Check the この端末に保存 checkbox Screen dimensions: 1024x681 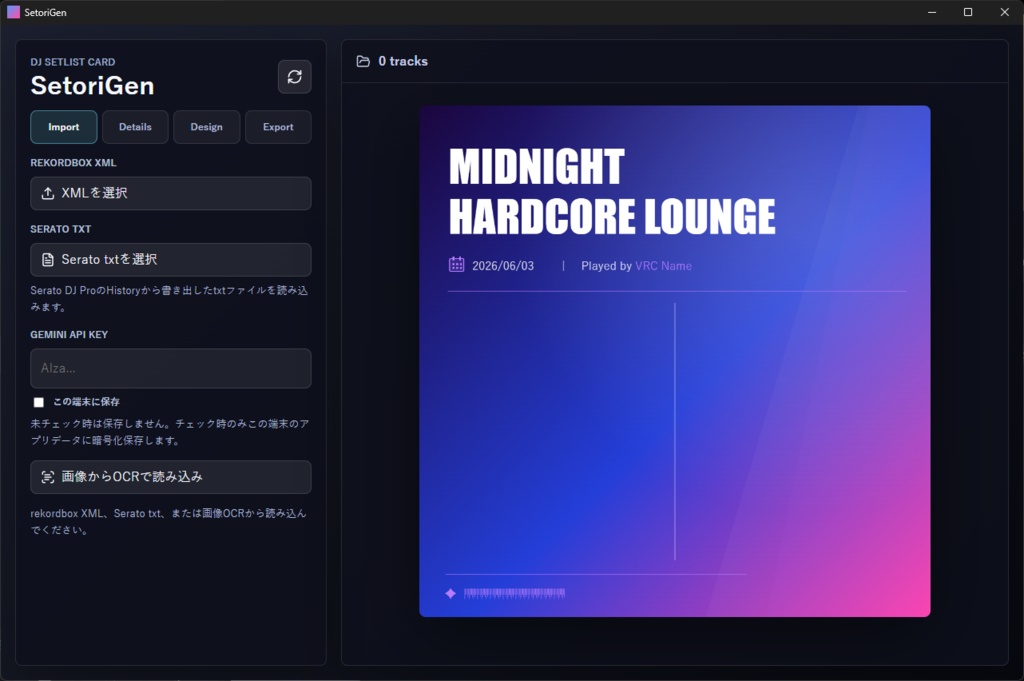[39, 402]
